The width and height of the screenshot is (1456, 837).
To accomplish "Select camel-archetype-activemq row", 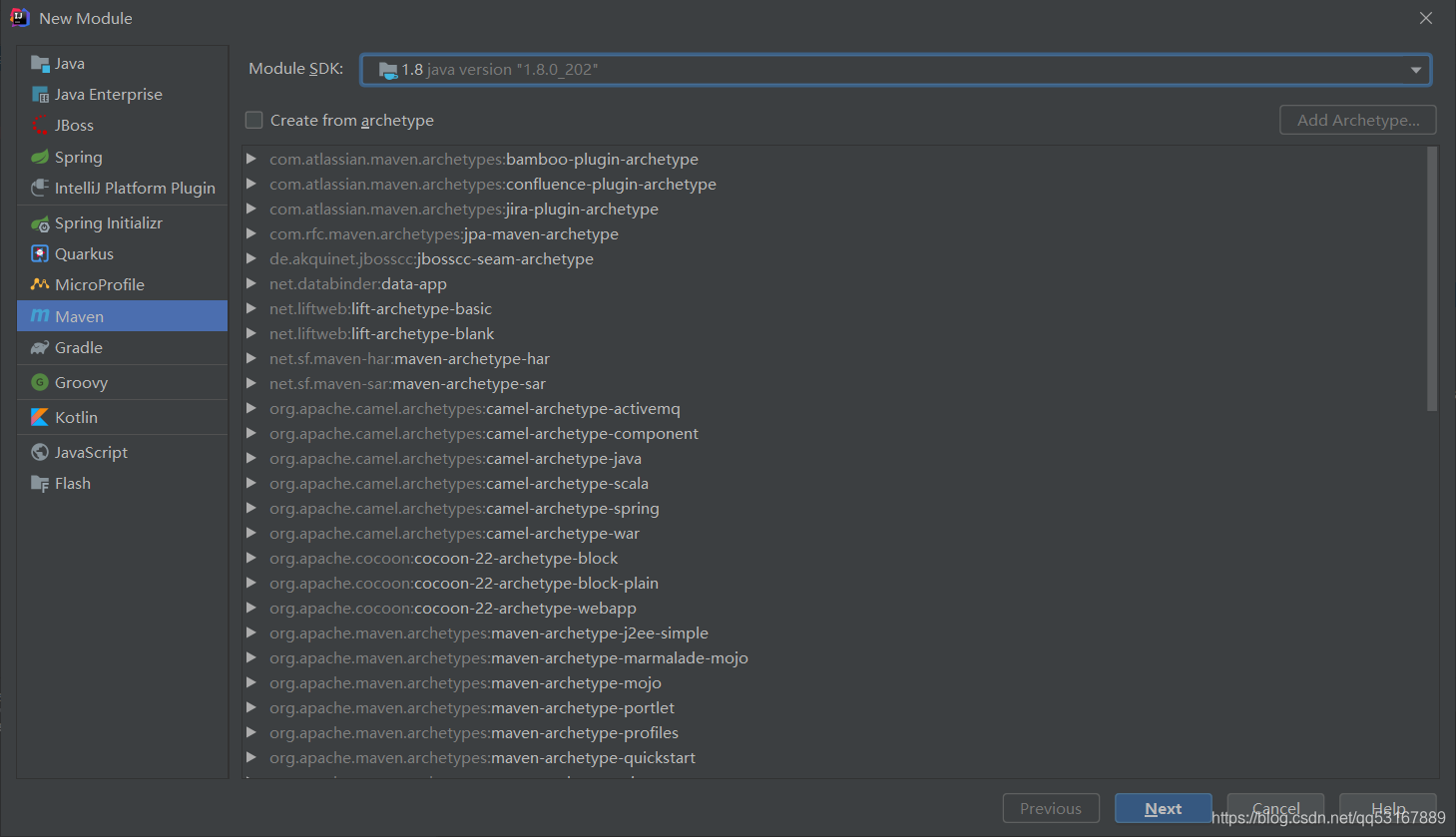I will coord(834,409).
